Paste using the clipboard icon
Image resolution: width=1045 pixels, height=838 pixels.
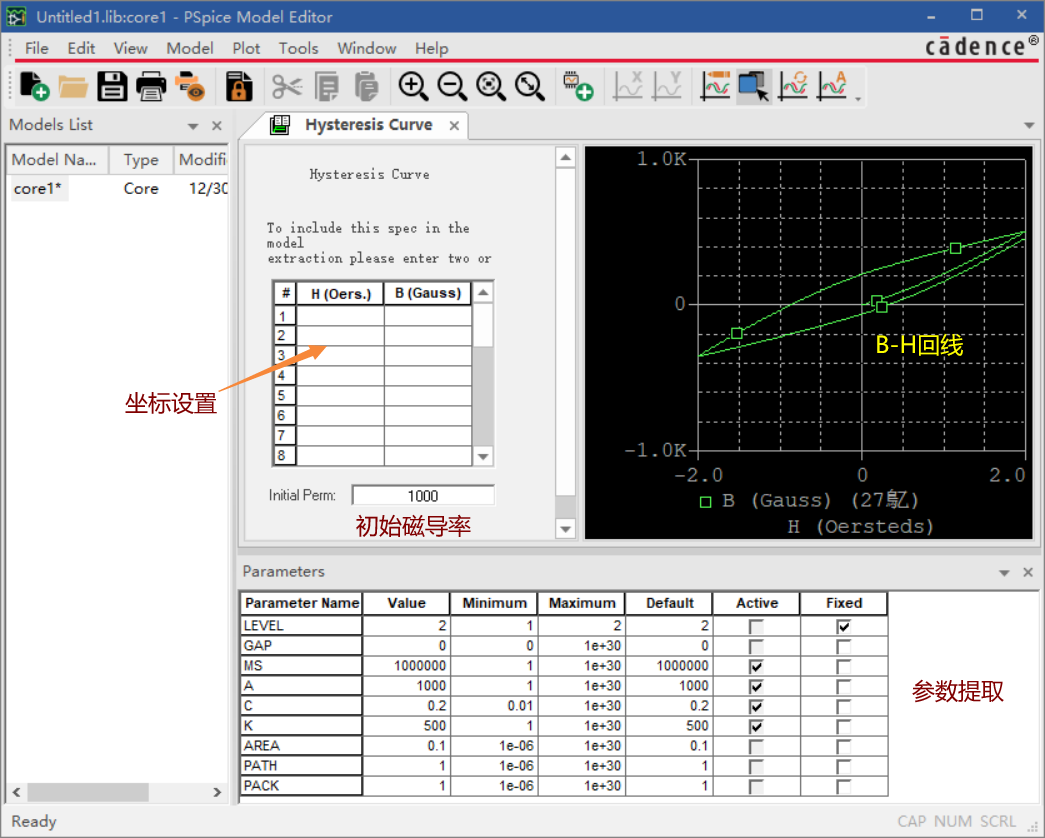[x=366, y=86]
